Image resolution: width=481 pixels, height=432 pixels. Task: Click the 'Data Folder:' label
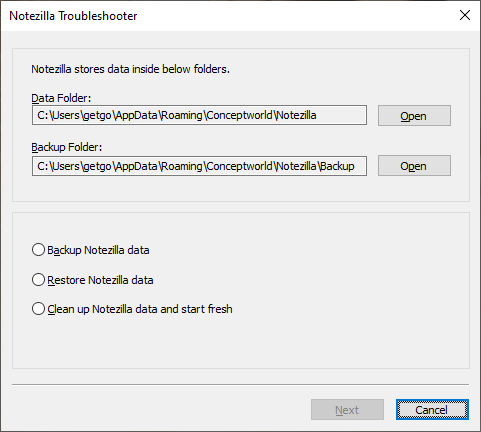(61, 98)
